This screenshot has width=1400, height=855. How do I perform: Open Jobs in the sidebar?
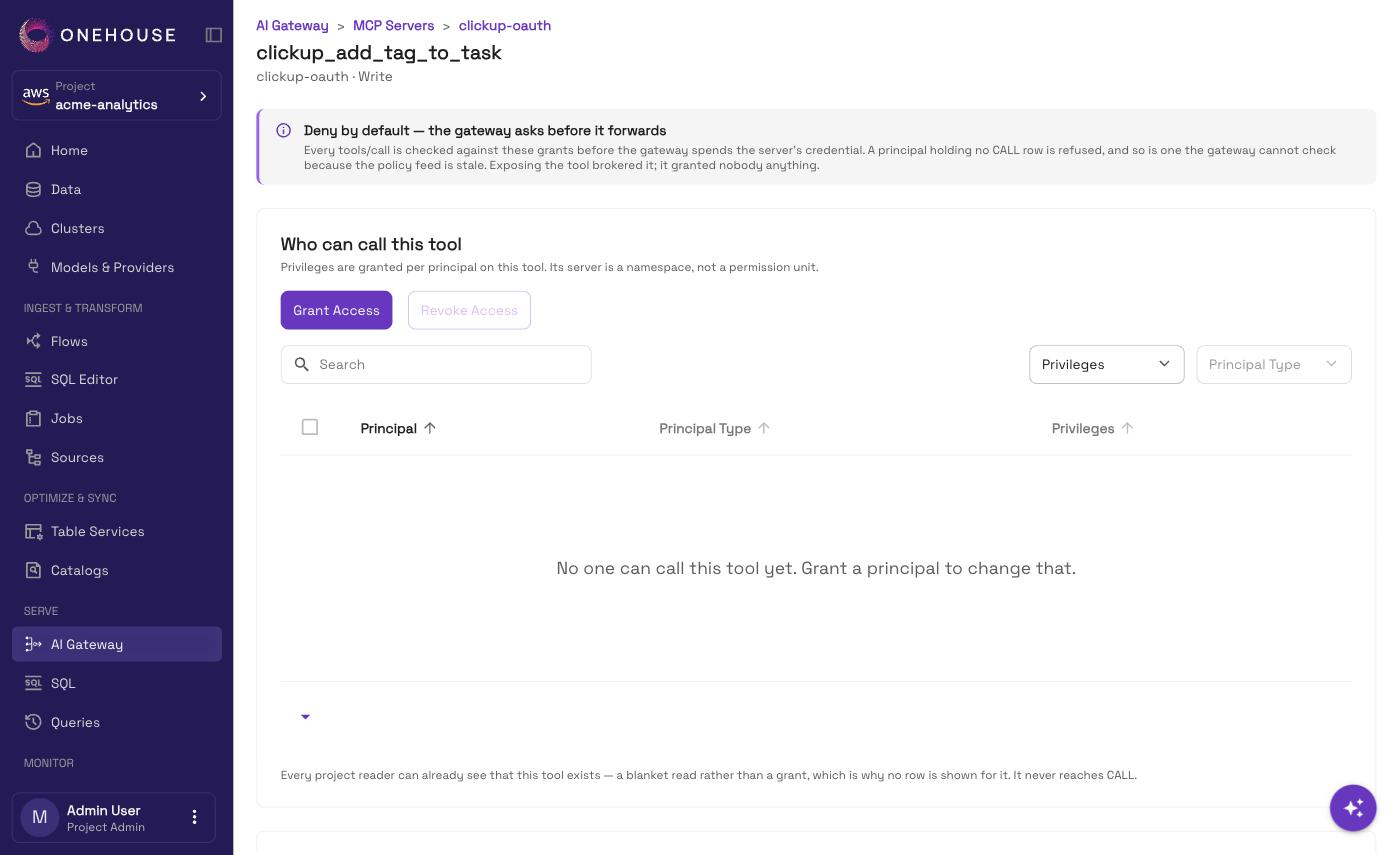pos(117,418)
